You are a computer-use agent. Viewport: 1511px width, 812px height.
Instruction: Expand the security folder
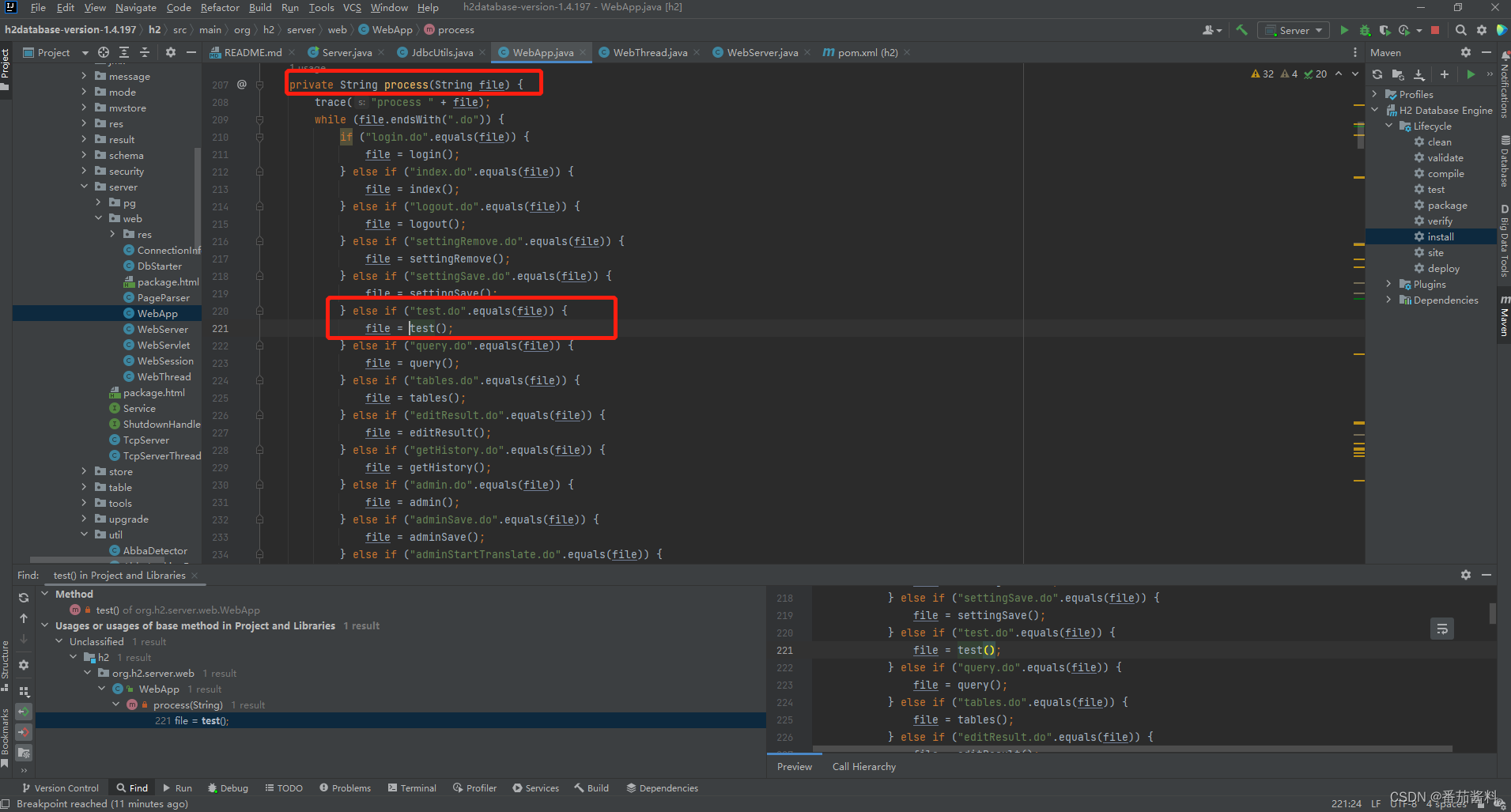84,171
